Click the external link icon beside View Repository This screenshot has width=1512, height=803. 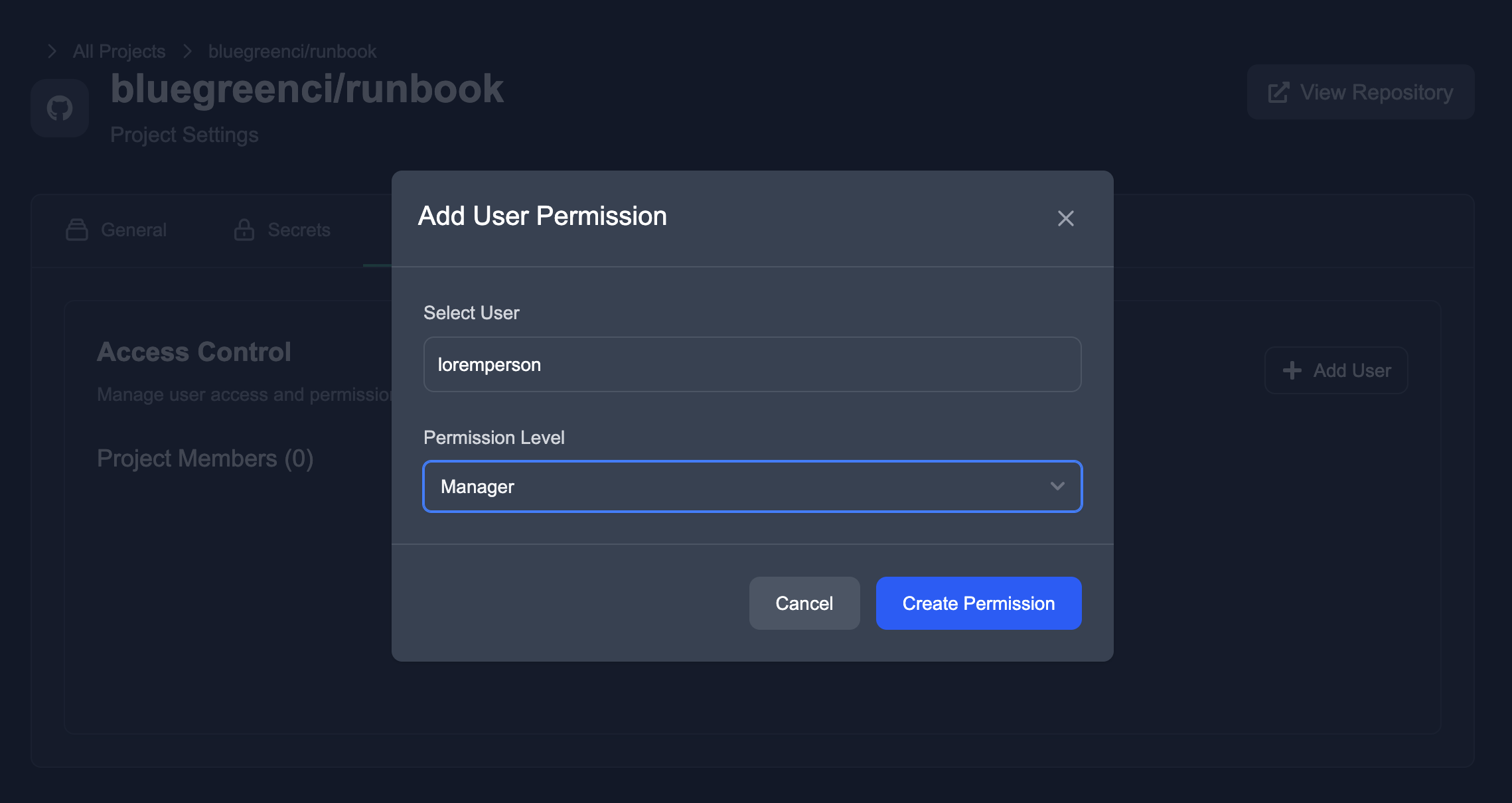[1278, 92]
